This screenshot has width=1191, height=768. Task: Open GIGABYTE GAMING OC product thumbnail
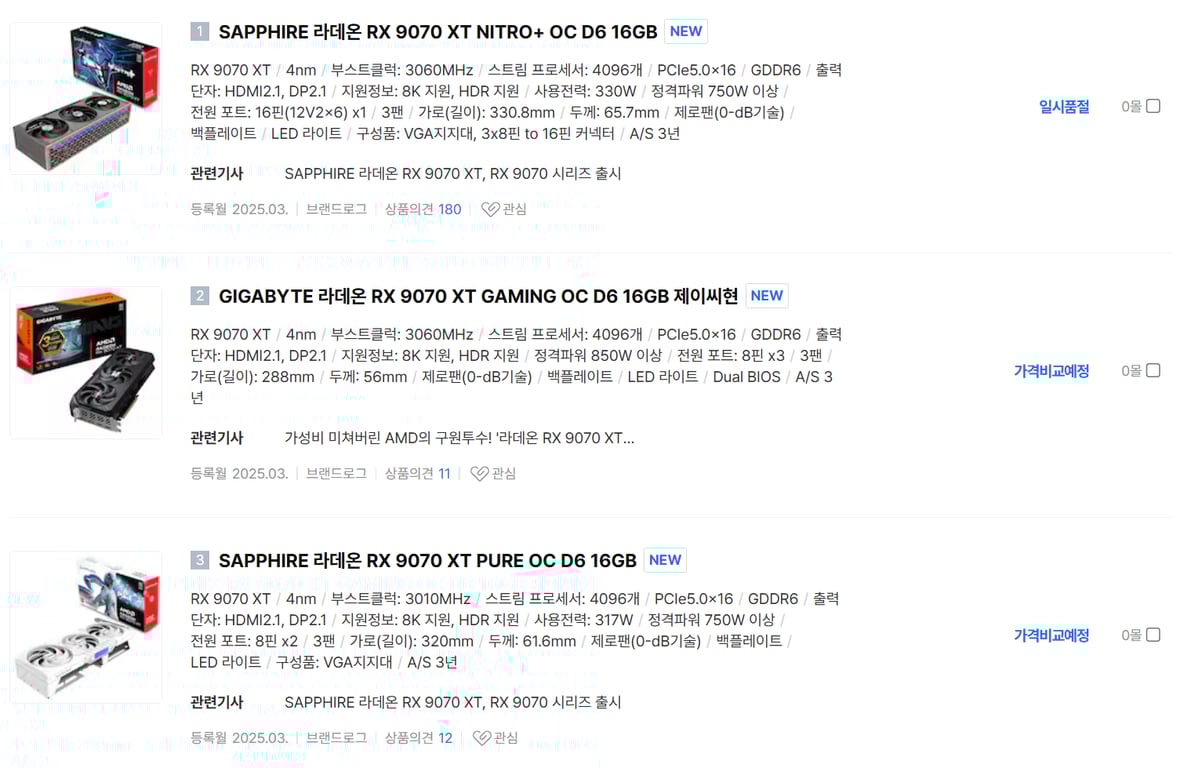(x=86, y=362)
